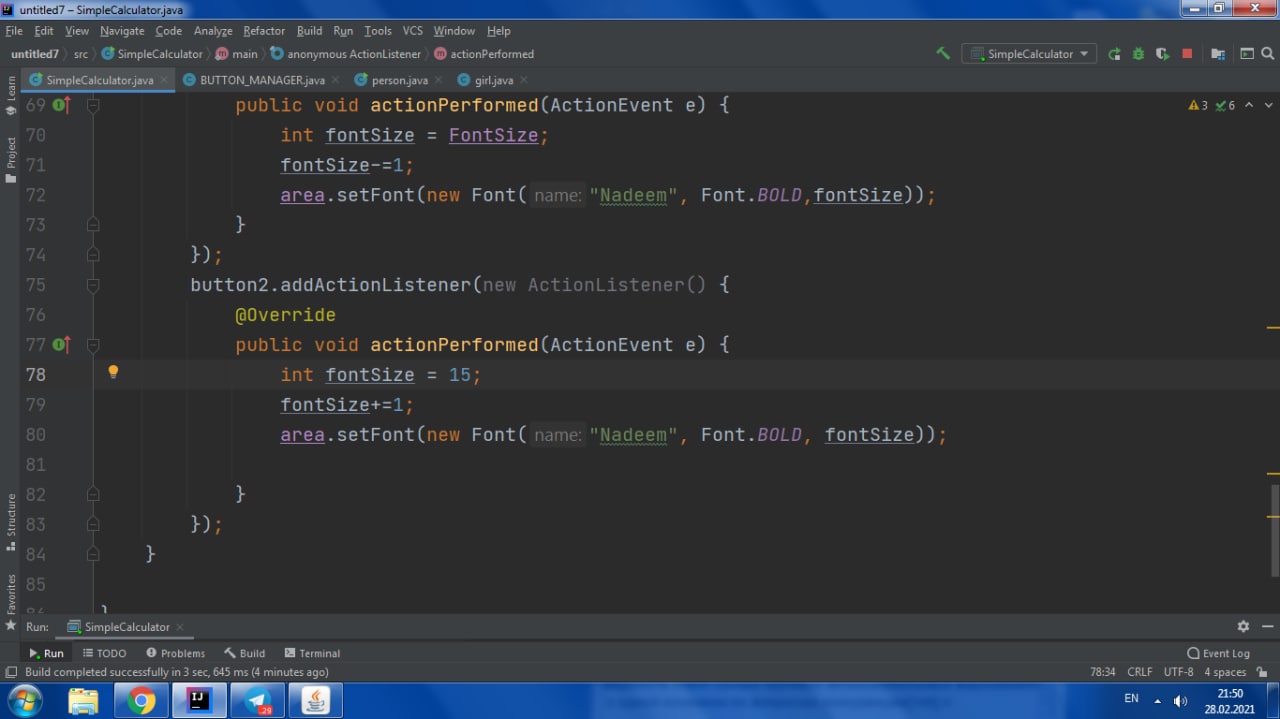Click the main method breadcrumb
Image resolution: width=1280 pixels, height=719 pixels.
click(x=237, y=54)
